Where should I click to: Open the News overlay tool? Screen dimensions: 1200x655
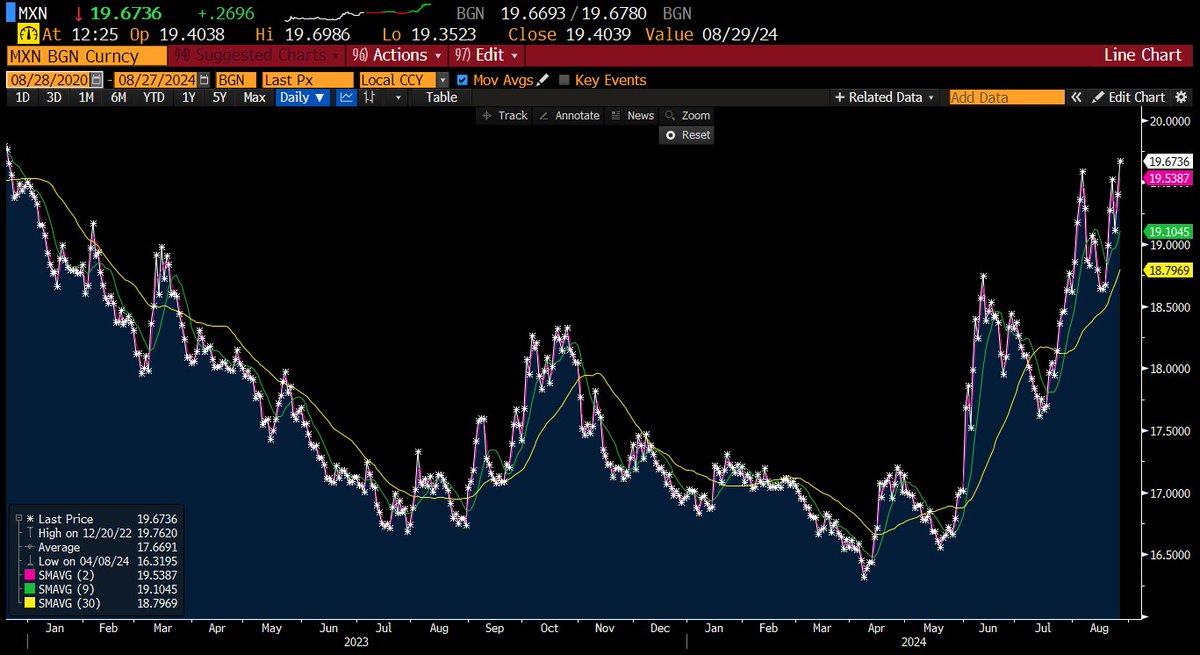(x=632, y=116)
